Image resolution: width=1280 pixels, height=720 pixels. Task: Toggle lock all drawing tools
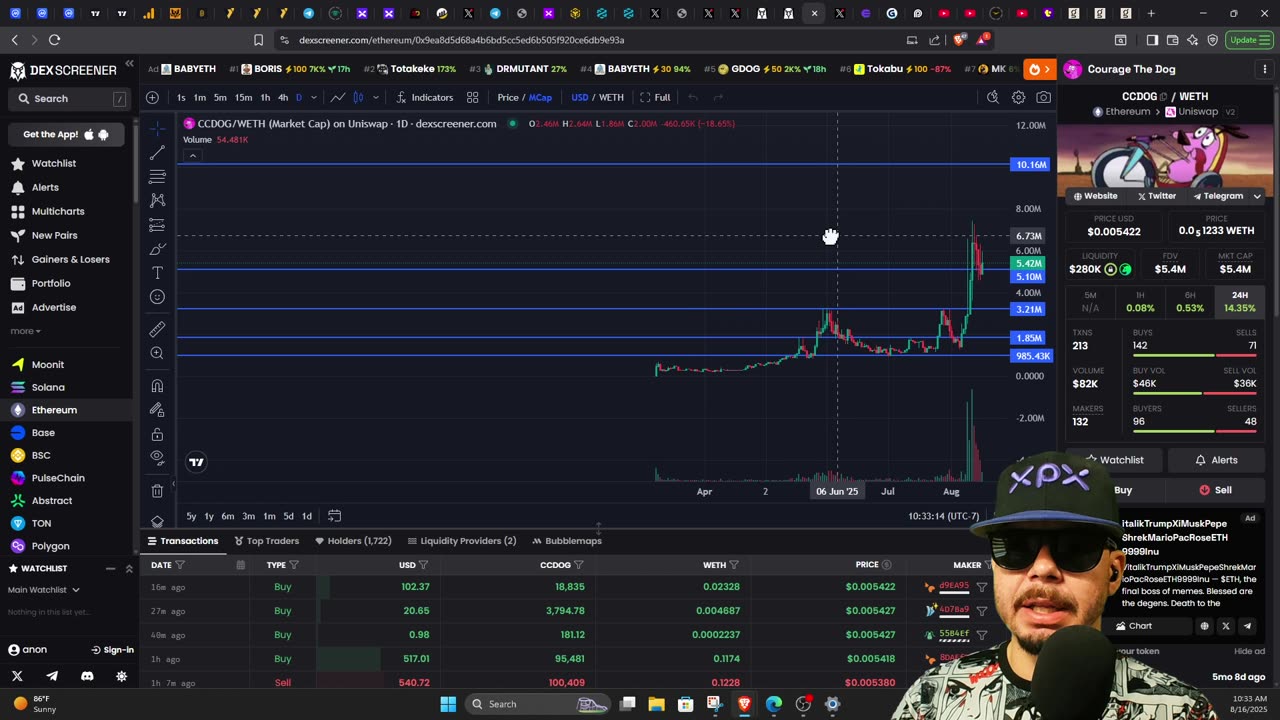pyautogui.click(x=157, y=434)
